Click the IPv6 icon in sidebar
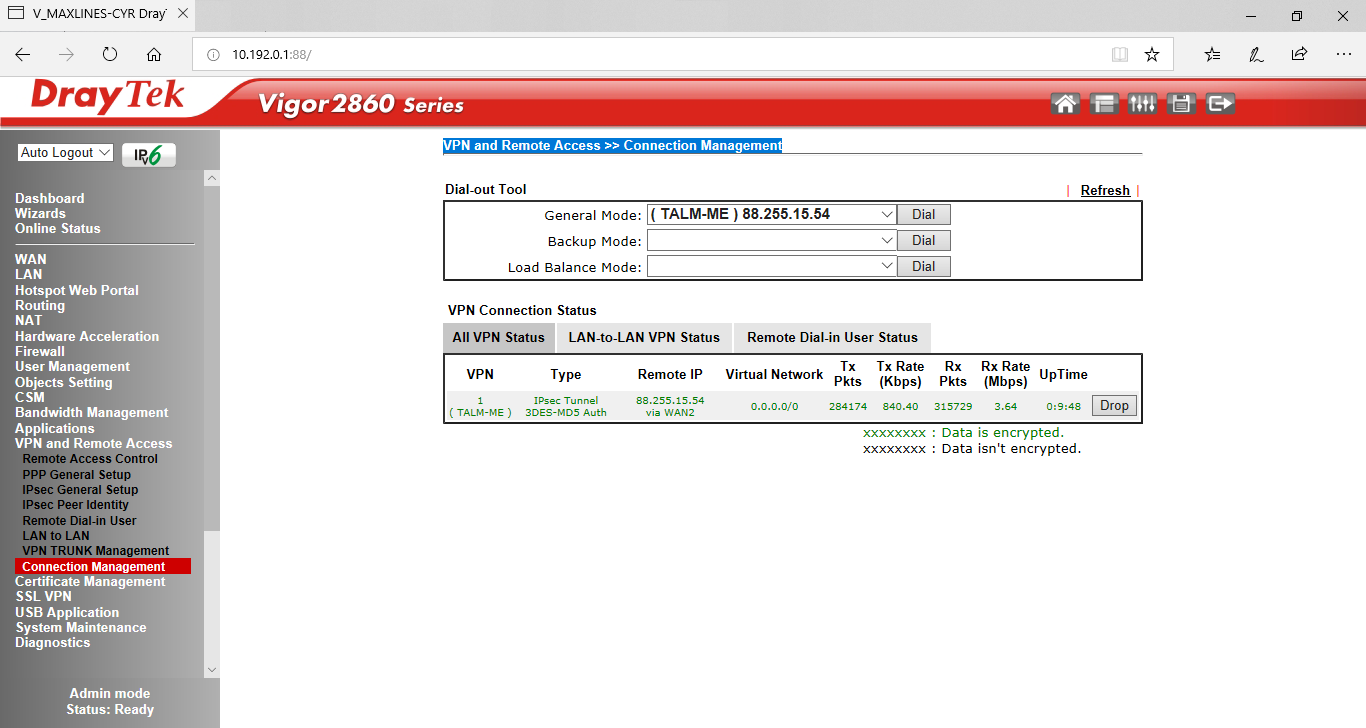 point(149,155)
